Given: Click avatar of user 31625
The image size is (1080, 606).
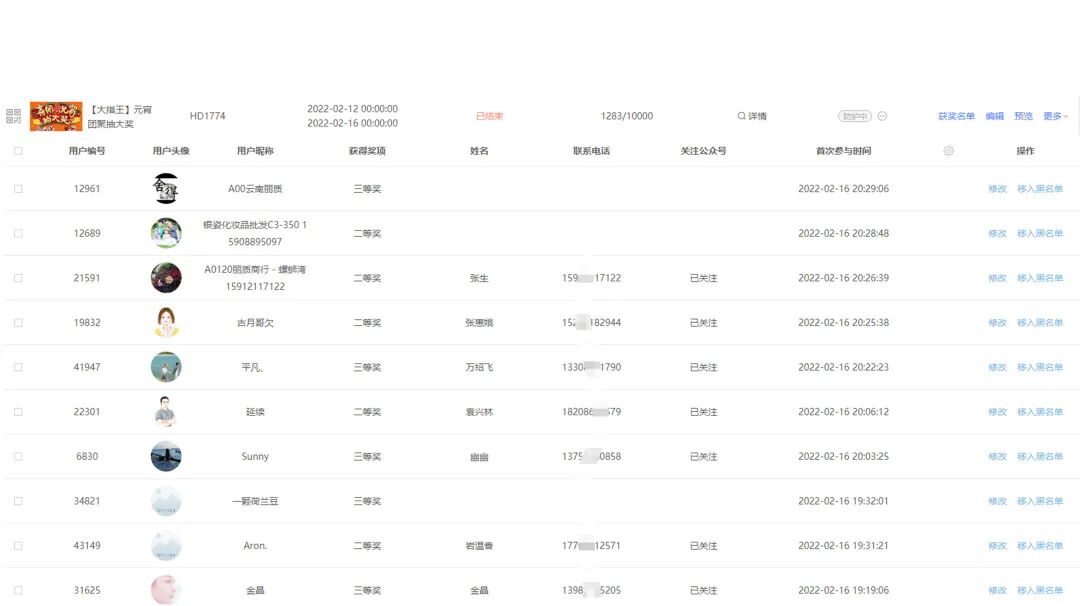Looking at the screenshot, I should tap(166, 590).
